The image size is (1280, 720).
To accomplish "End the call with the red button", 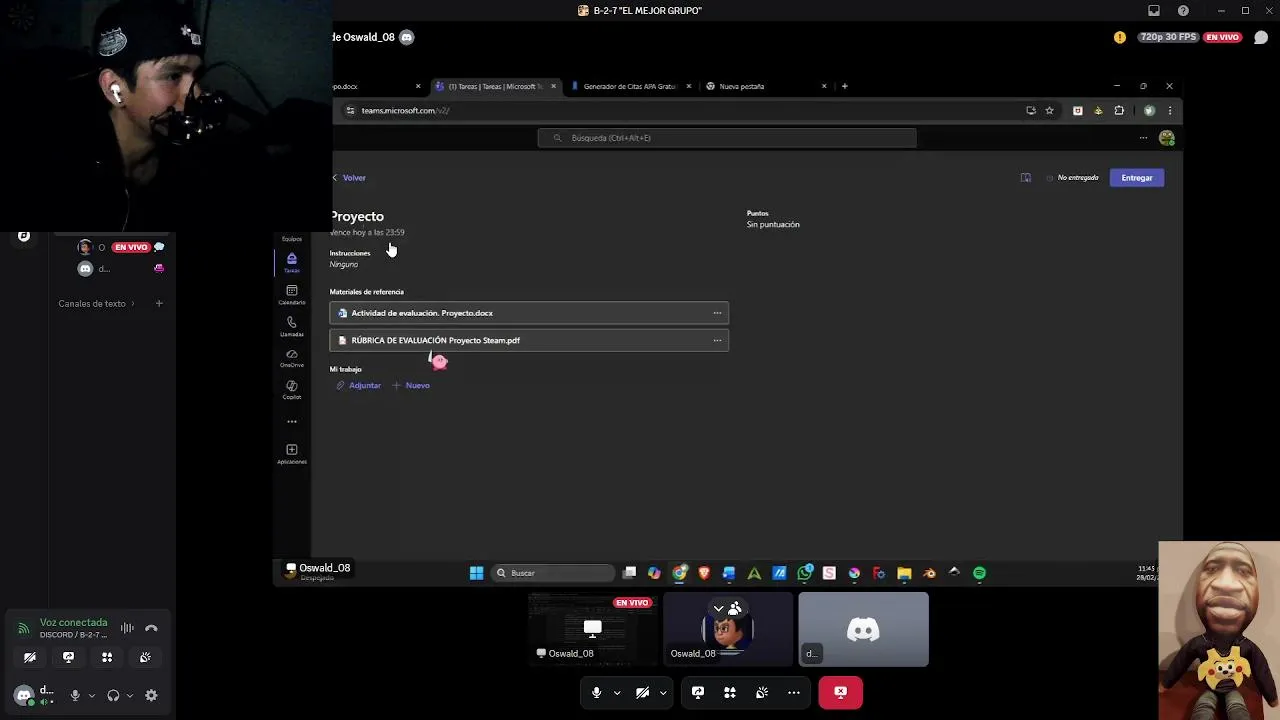I will point(840,692).
